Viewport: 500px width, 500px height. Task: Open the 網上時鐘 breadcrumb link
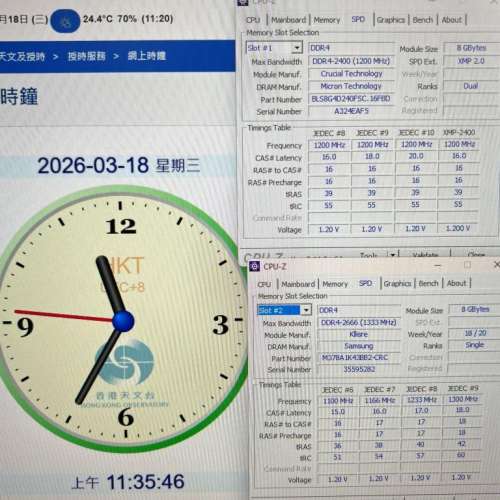click(147, 55)
